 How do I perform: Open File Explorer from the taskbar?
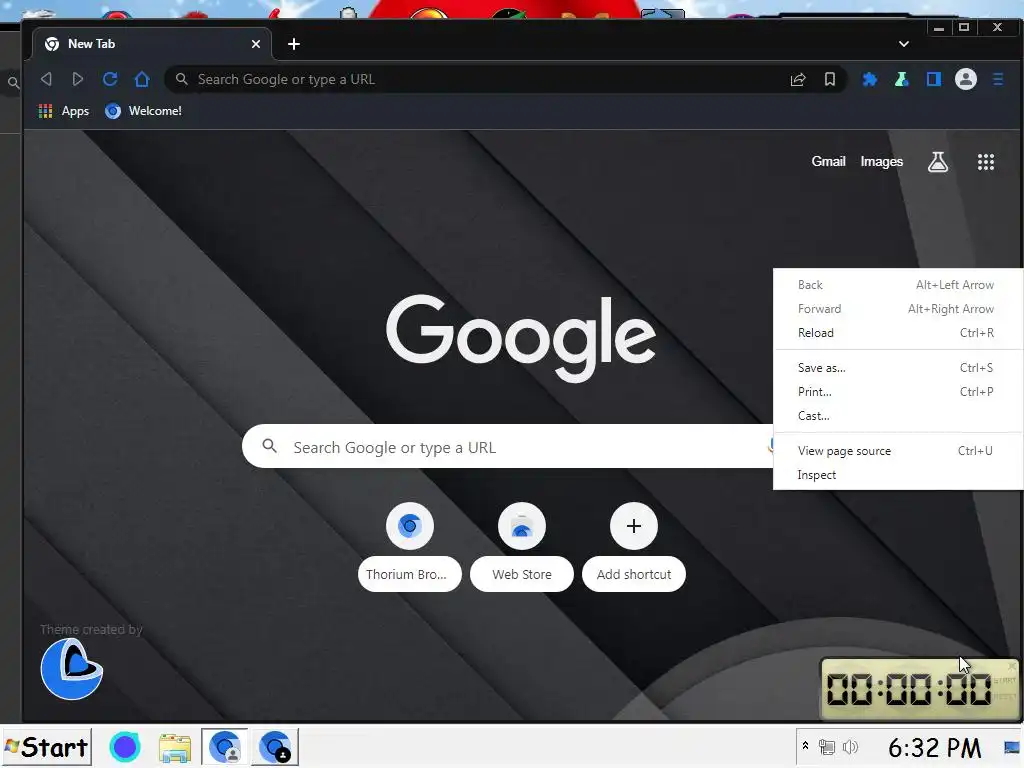[174, 748]
